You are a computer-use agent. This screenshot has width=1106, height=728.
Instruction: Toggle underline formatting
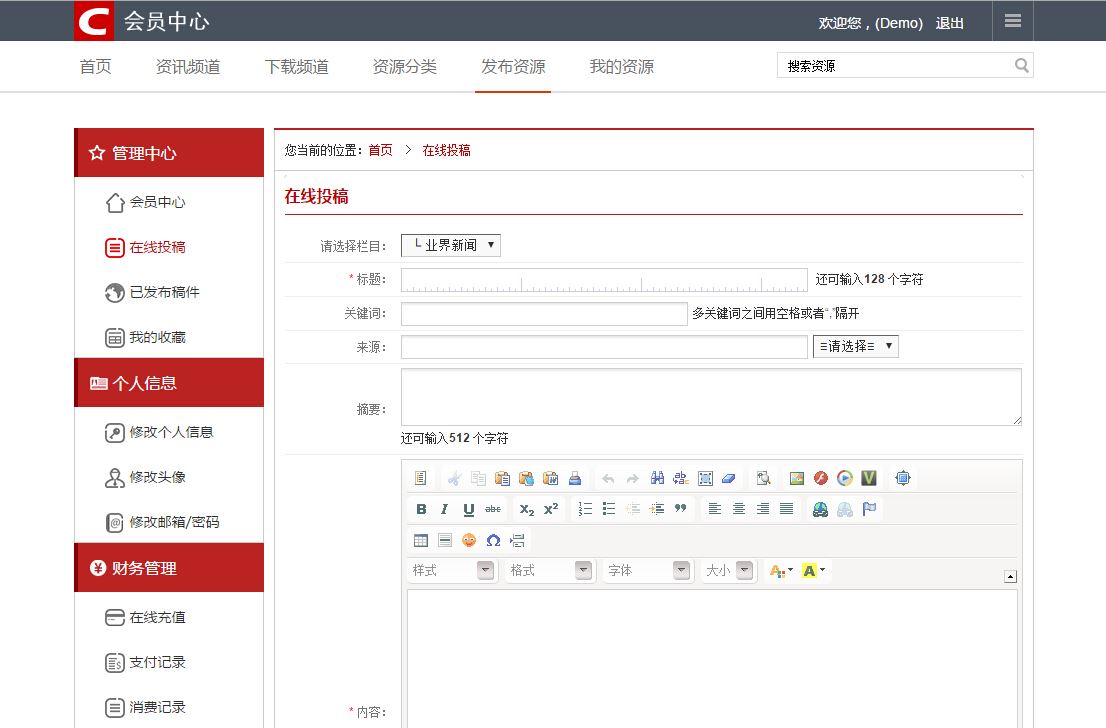point(468,509)
